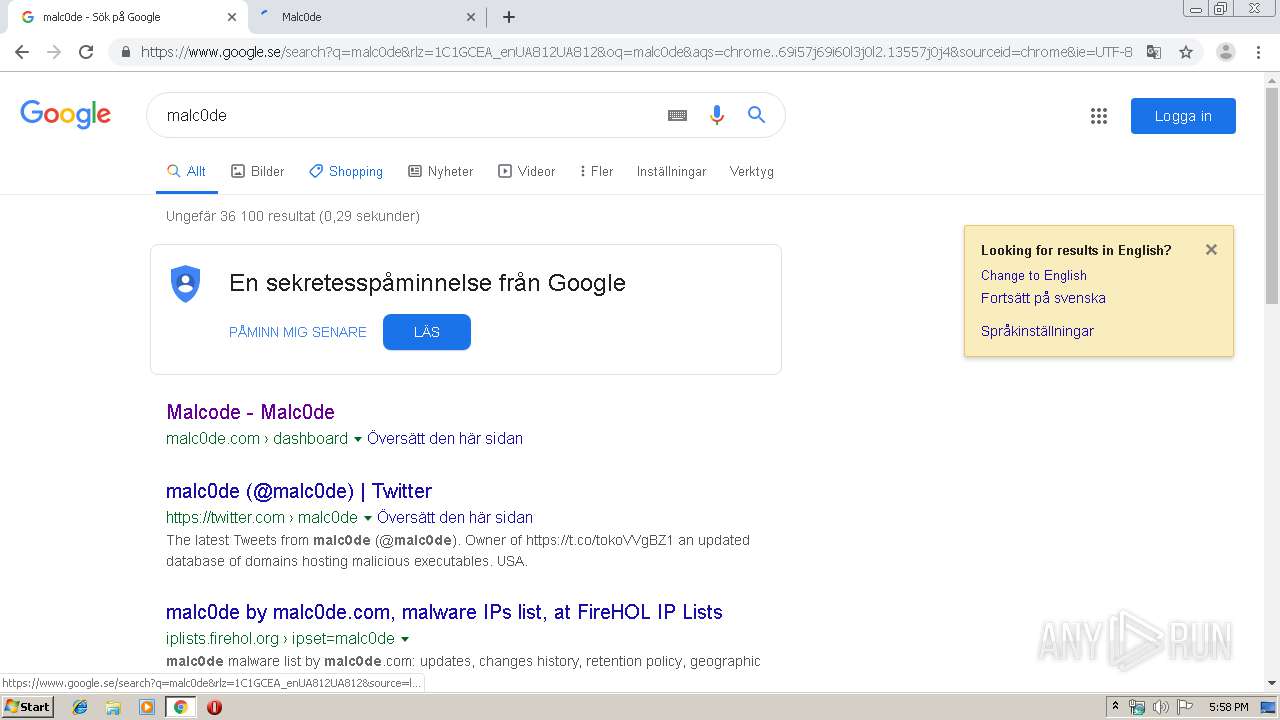This screenshot has width=1280, height=720.
Task: Click the 5:58 PM system clock
Action: [x=1228, y=707]
